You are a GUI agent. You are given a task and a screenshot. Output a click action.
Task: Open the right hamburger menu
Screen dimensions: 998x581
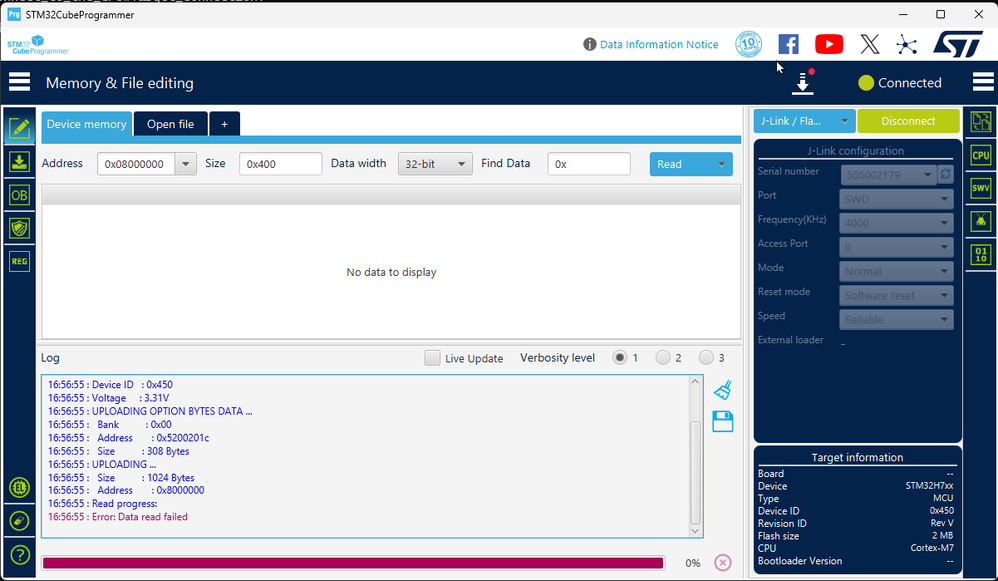click(983, 82)
